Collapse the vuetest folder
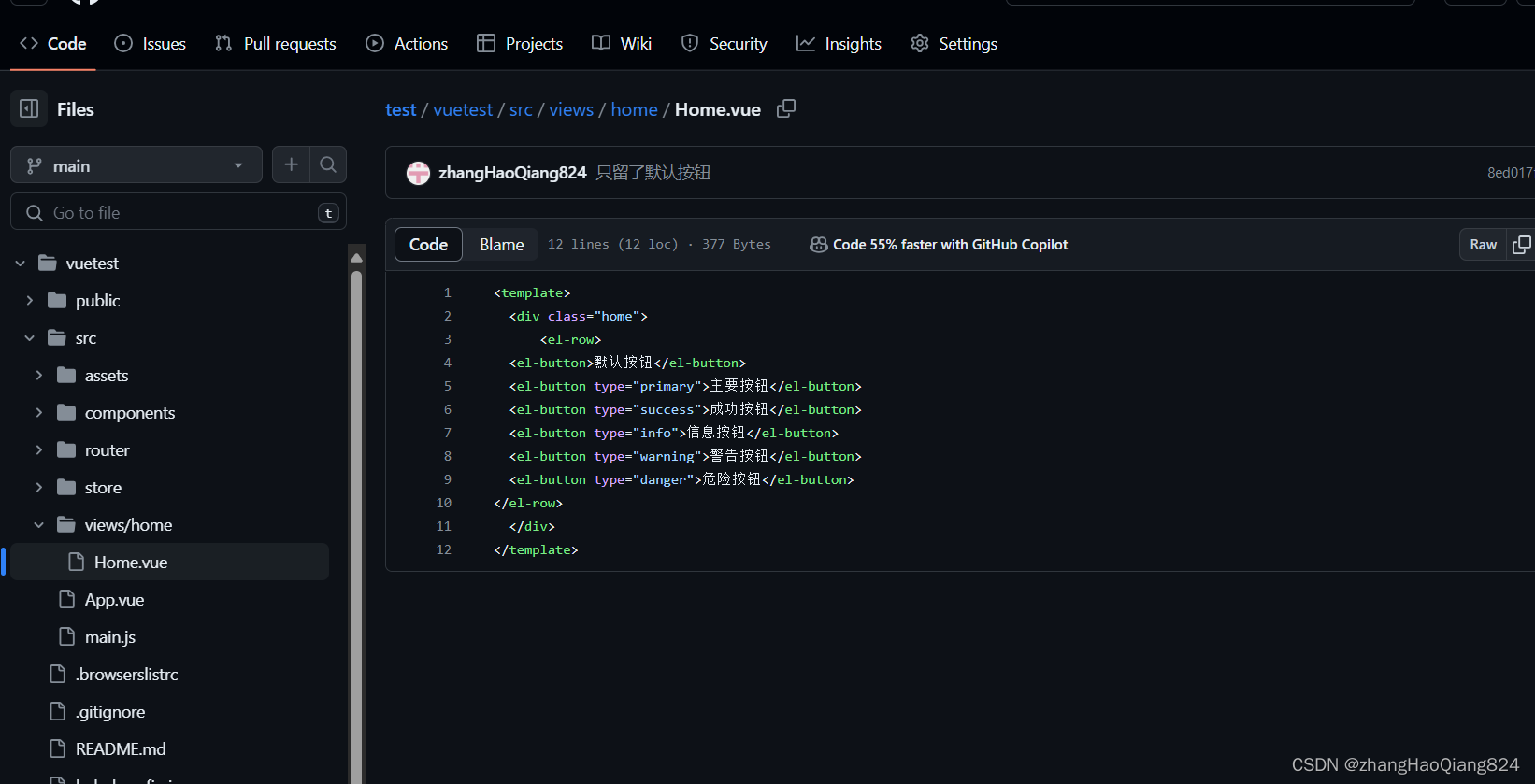Screen dimensions: 1535x784 [x=21, y=264]
